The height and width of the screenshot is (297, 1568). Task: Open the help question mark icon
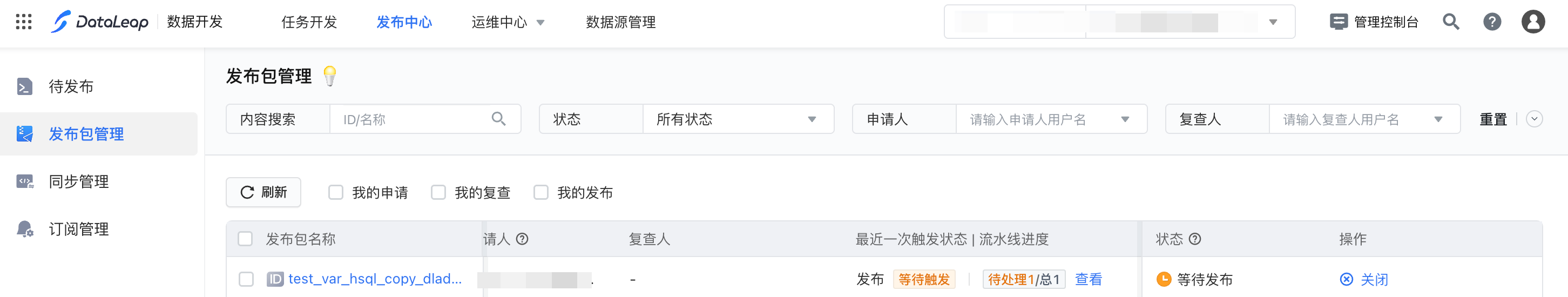point(1492,22)
